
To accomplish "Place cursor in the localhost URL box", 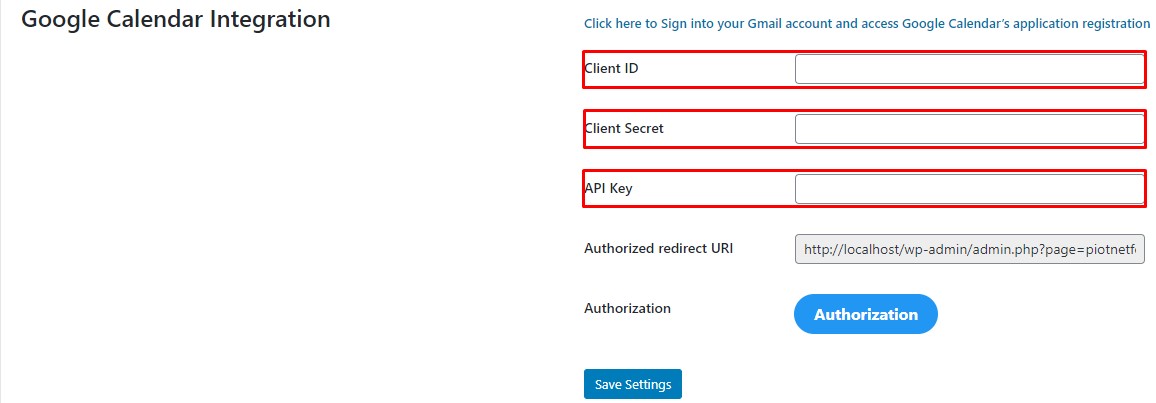I will pyautogui.click(x=969, y=249).
